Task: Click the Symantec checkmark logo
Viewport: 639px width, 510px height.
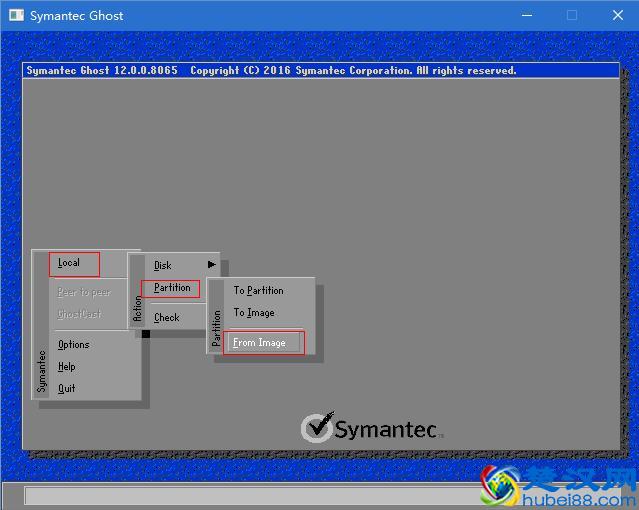Action: [317, 427]
